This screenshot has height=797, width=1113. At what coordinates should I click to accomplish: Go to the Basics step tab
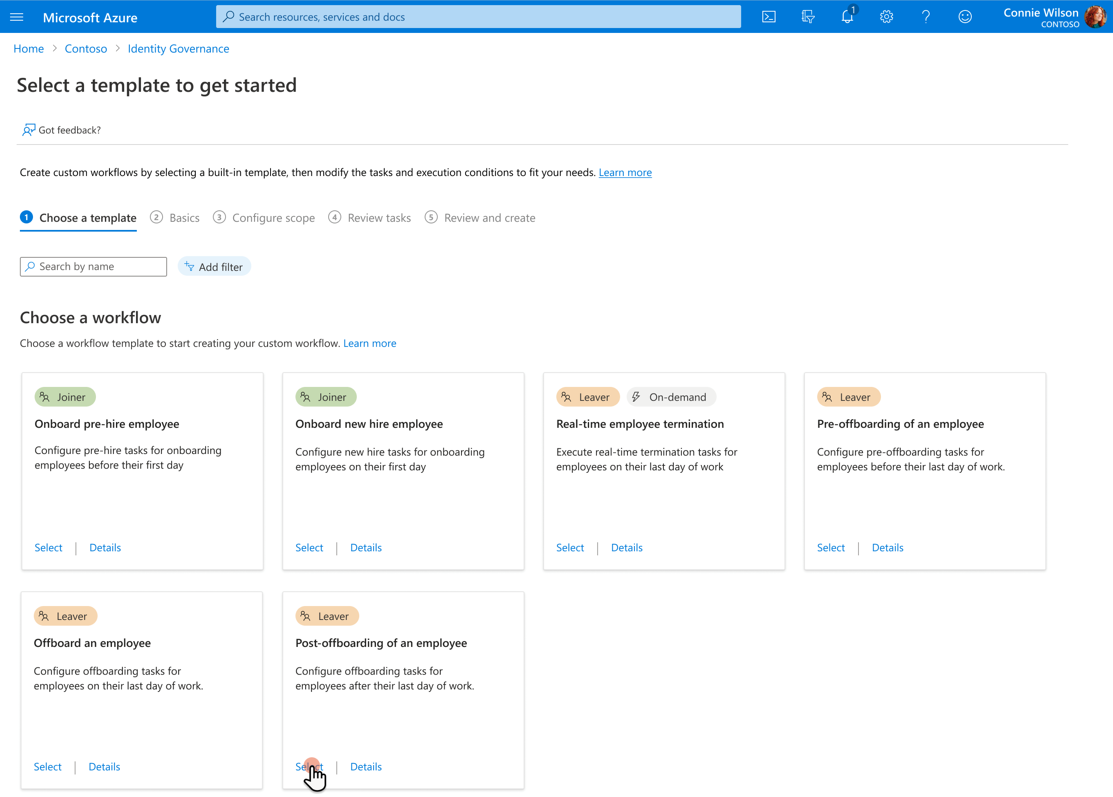tap(175, 218)
